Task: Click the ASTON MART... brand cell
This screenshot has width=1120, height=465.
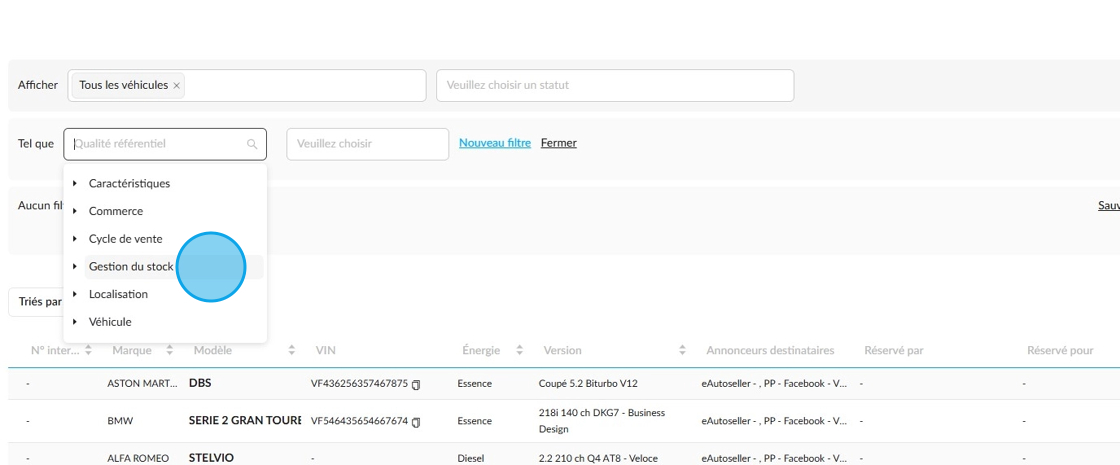Action: [142, 384]
